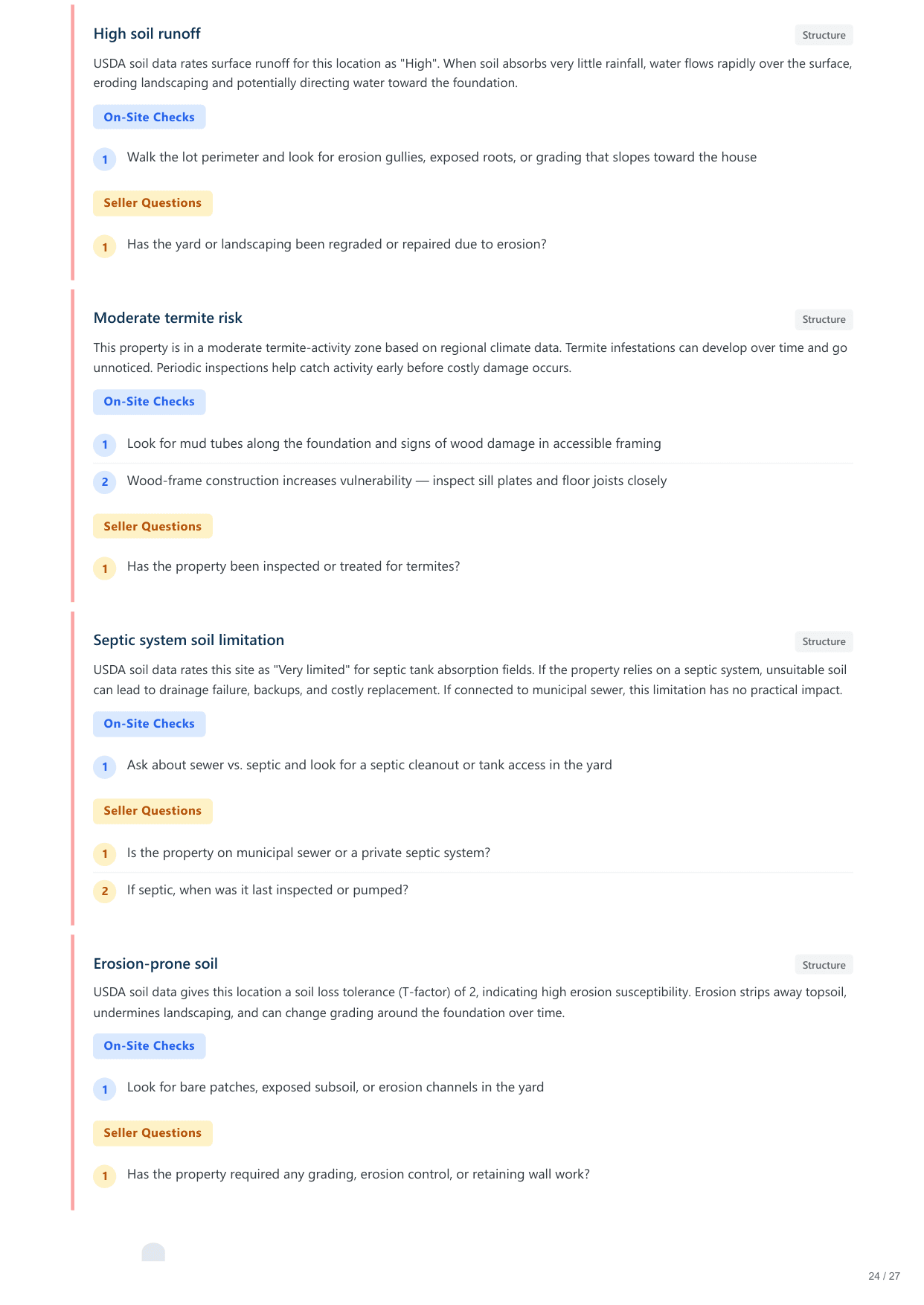Select Seller Questions under Erosion-prone soil
Viewport: 924px width, 1305px height.
(153, 1133)
